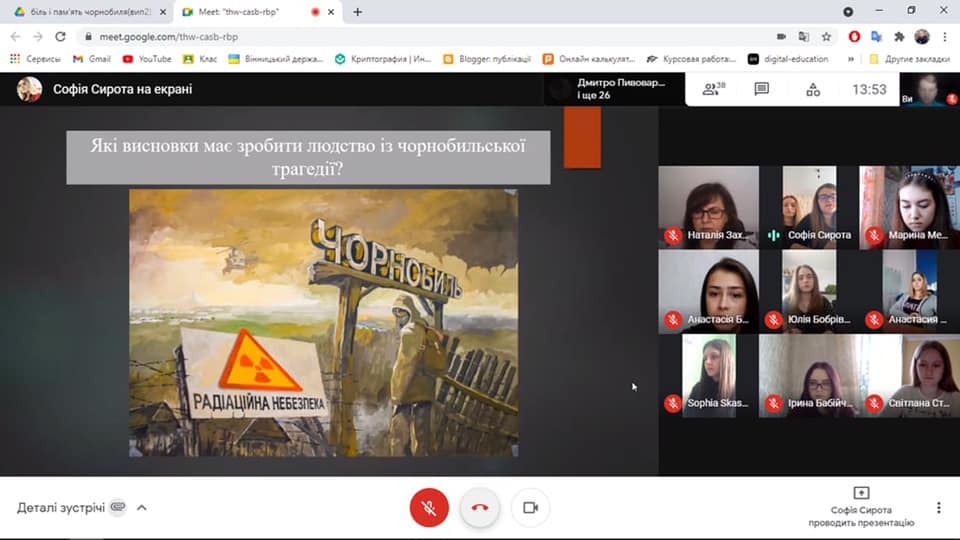The height and width of the screenshot is (540, 960).
Task: Click the Софія Сирота на екрані title
Action: 122,89
